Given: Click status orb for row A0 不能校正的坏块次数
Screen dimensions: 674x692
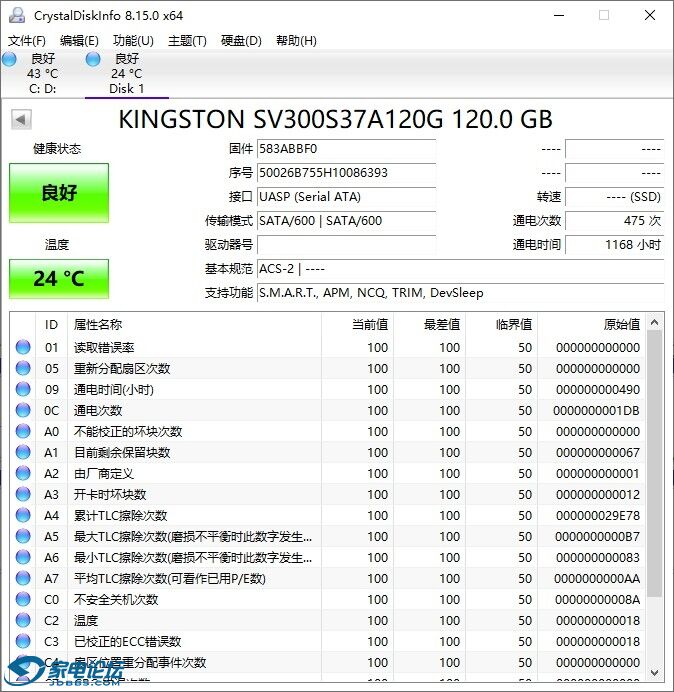Looking at the screenshot, I should (23, 431).
